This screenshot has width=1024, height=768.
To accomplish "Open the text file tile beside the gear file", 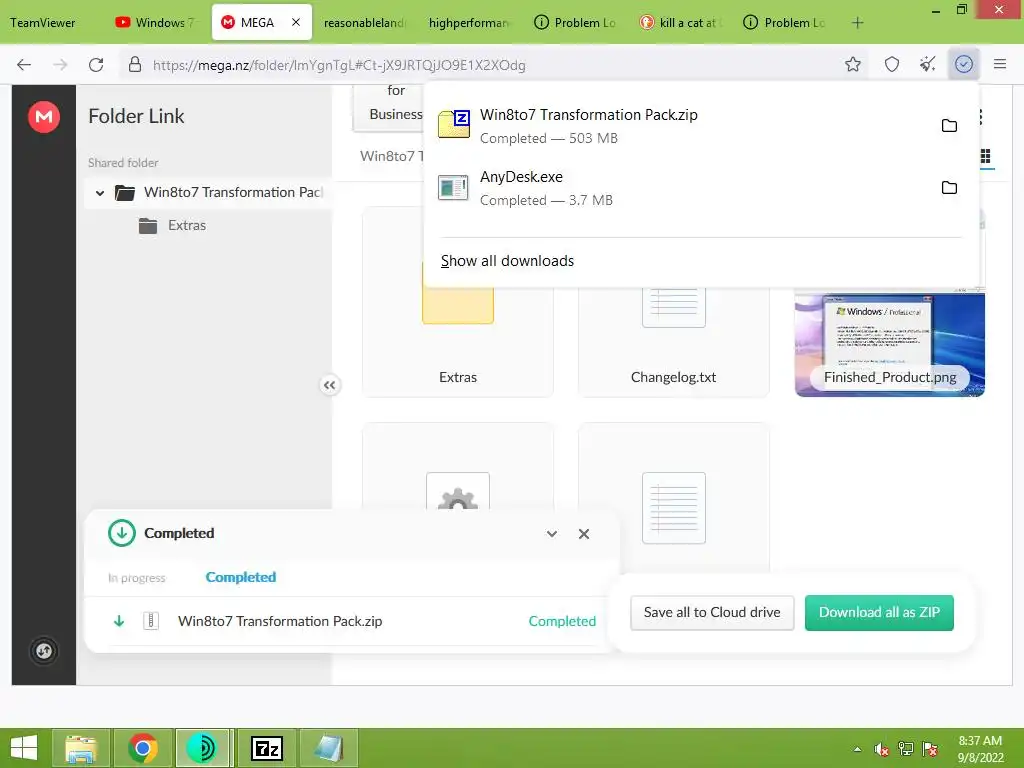I will click(x=673, y=498).
